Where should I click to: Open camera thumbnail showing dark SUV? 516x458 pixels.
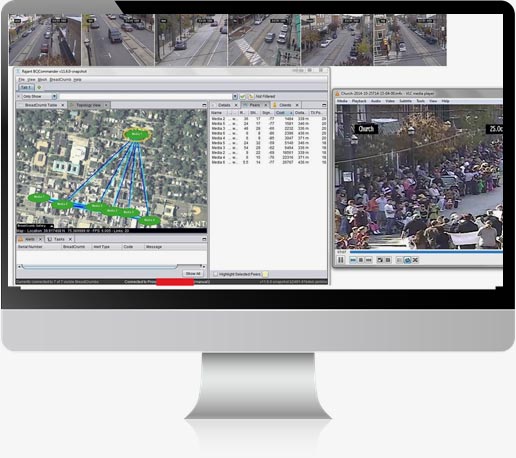pyautogui.click(x=118, y=40)
